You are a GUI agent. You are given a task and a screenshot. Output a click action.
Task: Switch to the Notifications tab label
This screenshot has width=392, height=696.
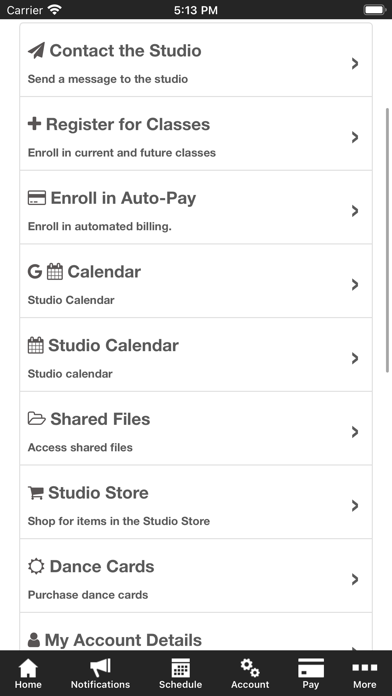tap(100, 684)
